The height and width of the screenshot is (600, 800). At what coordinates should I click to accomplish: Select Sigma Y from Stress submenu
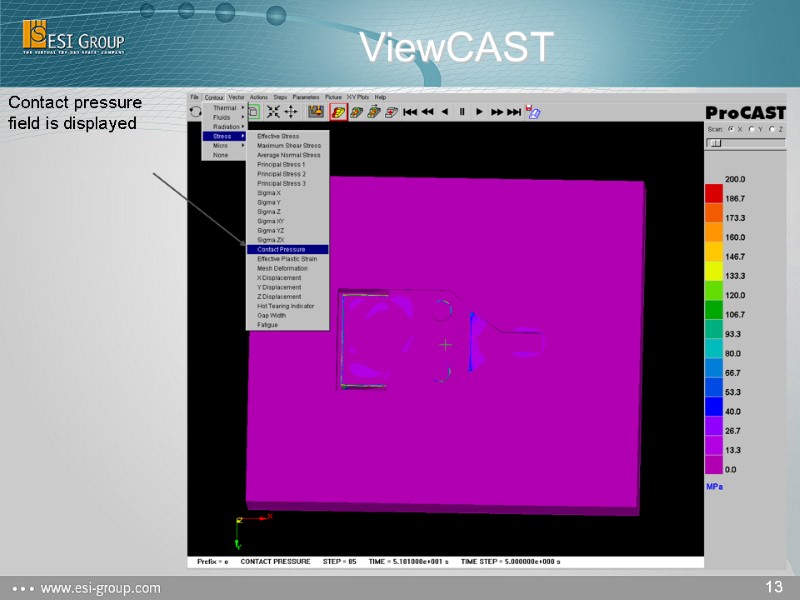point(288,202)
